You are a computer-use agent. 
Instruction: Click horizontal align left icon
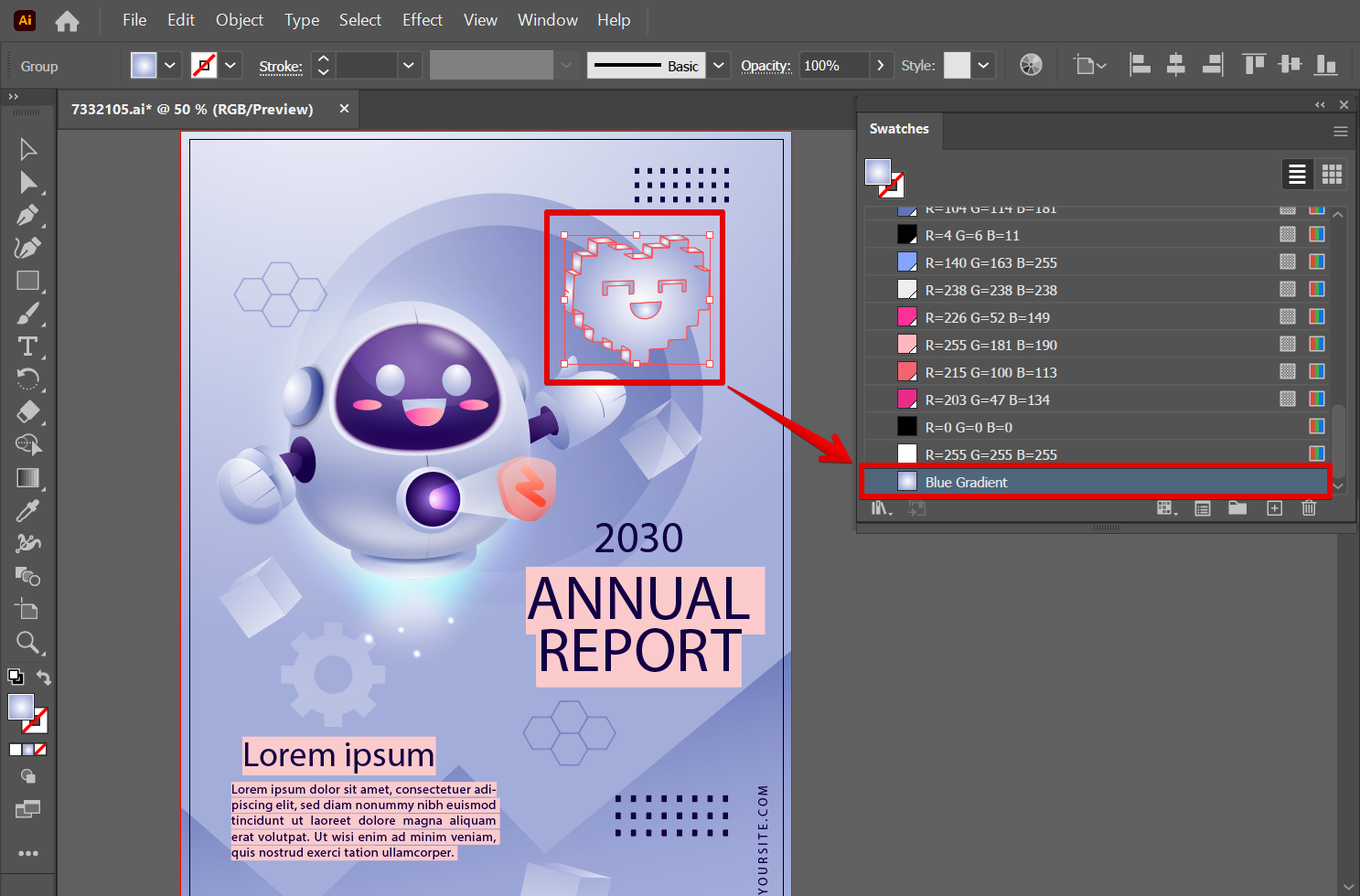(1140, 65)
